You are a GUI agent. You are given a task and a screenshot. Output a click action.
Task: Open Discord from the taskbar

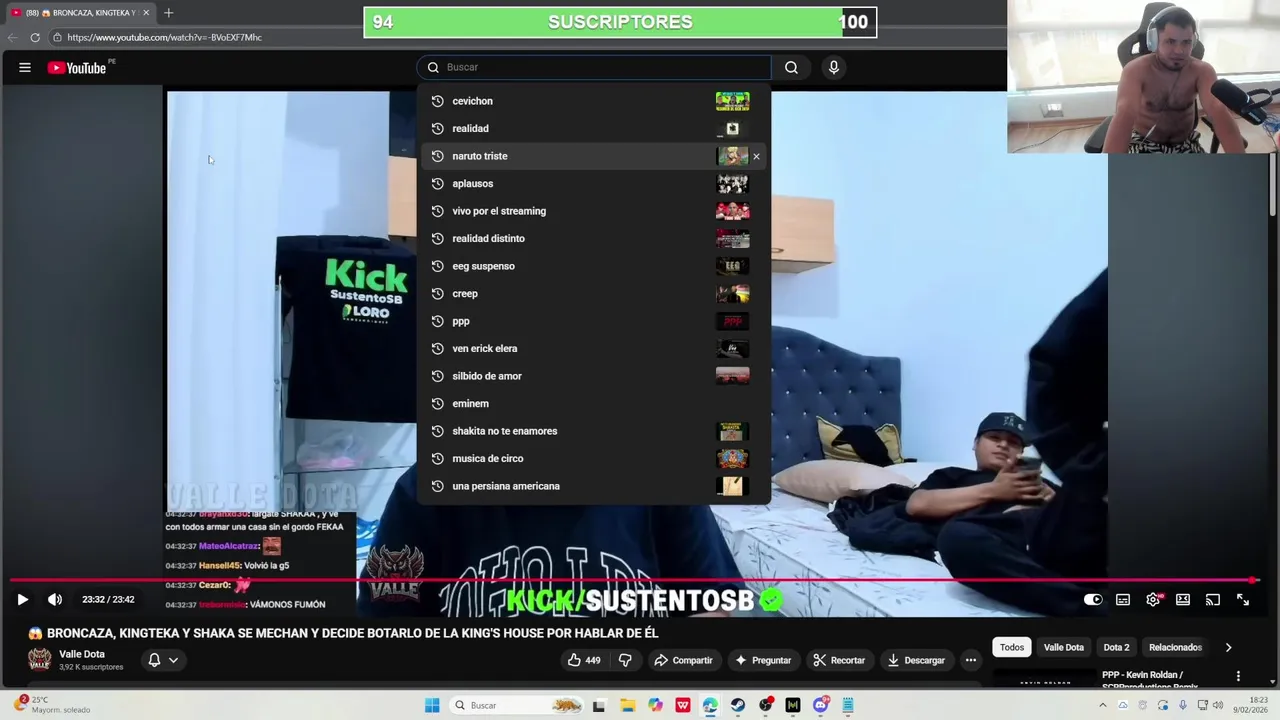click(x=821, y=705)
